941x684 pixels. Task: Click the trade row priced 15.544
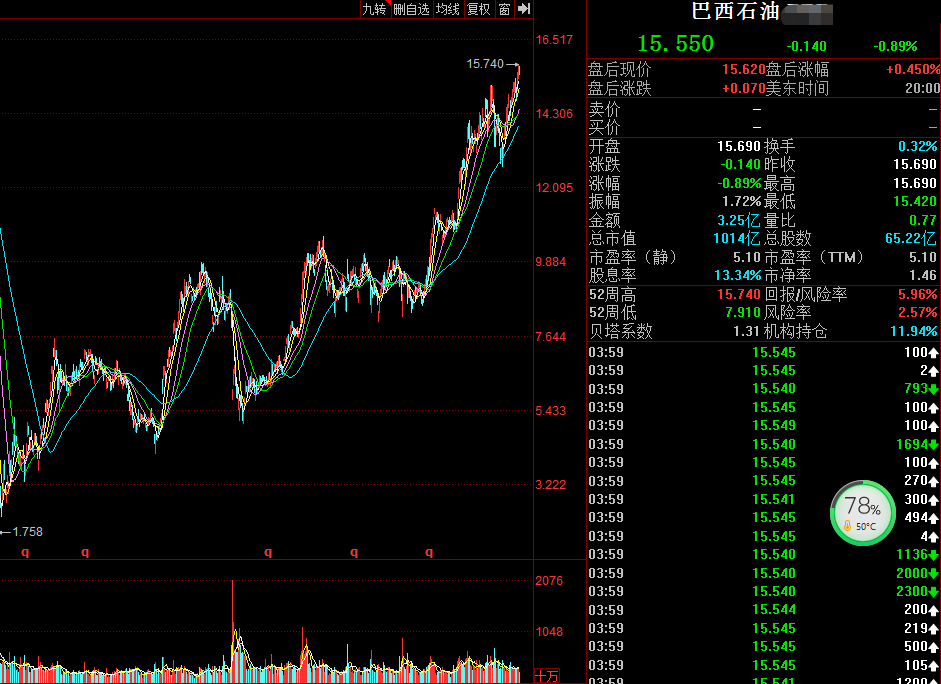tap(763, 610)
